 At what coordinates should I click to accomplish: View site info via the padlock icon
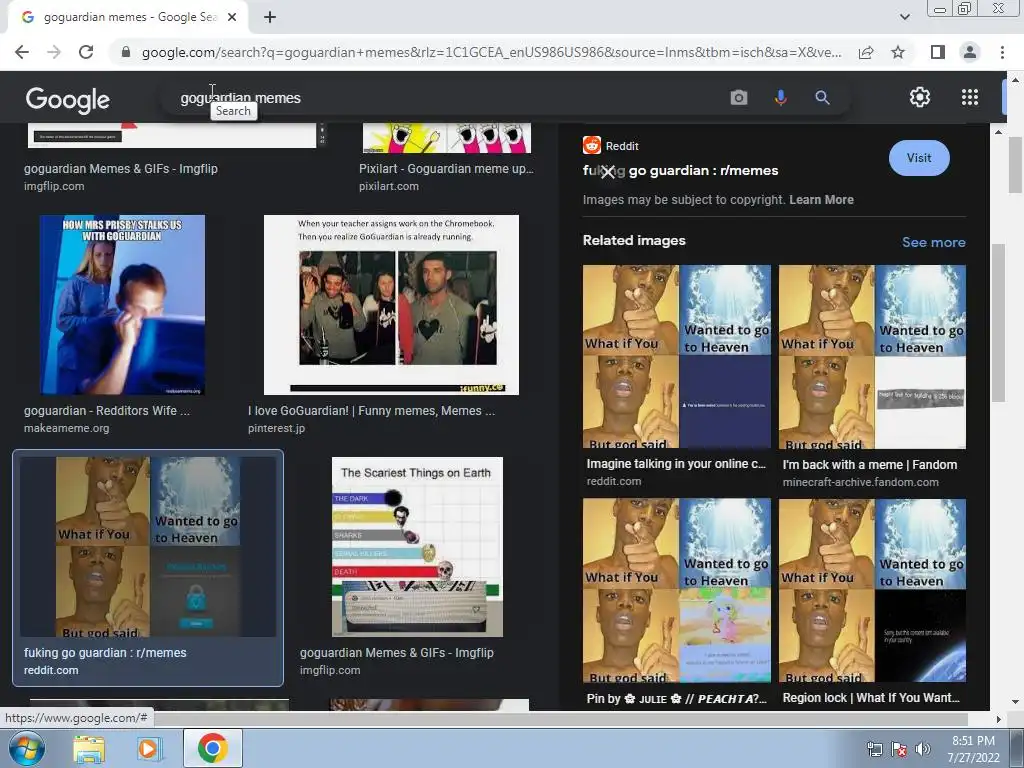point(126,52)
